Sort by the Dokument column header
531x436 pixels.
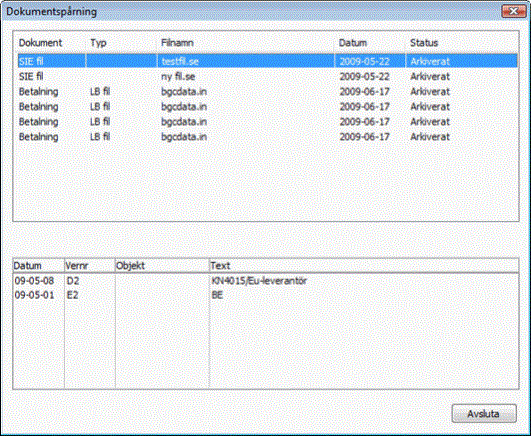40,43
